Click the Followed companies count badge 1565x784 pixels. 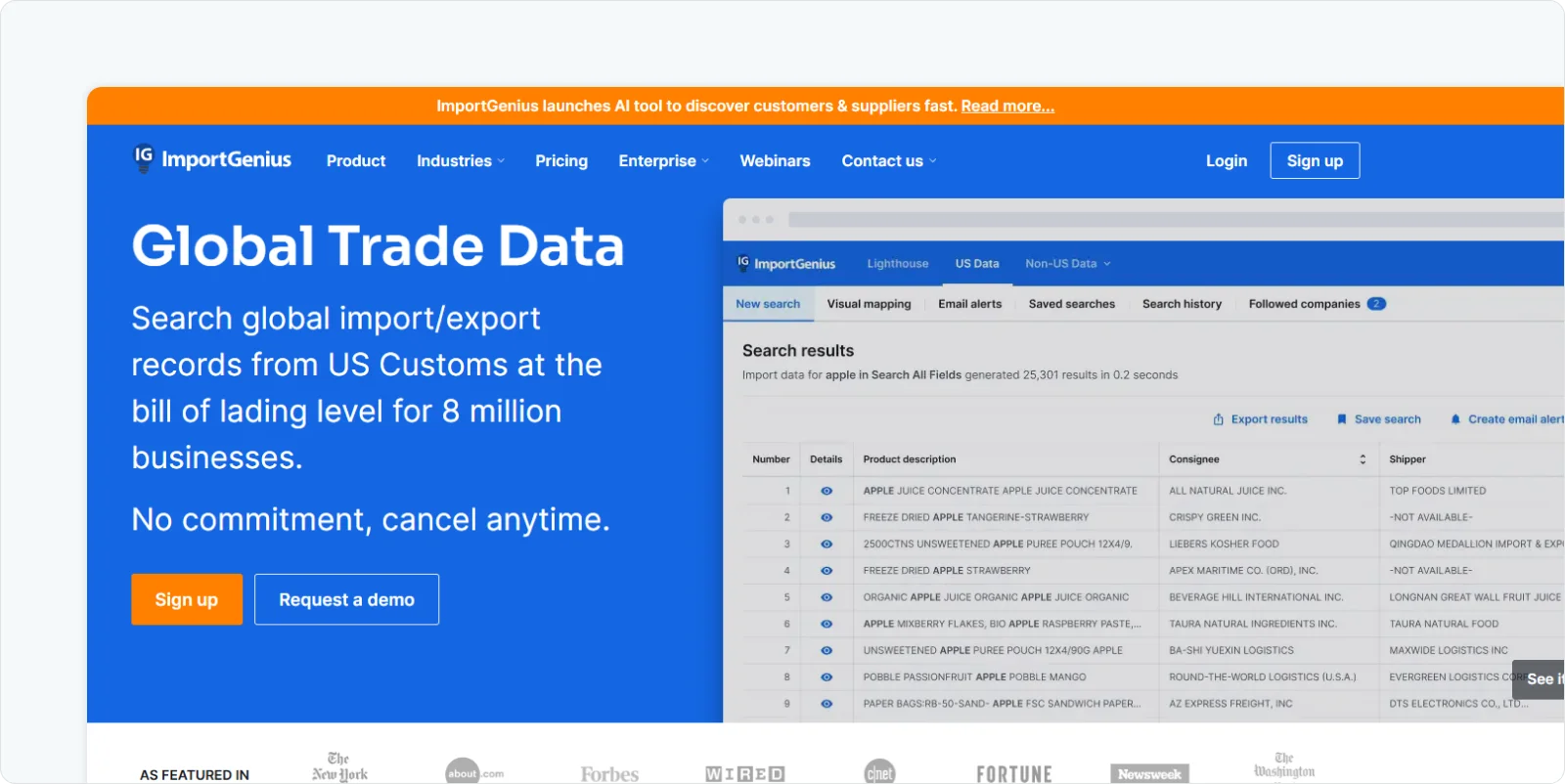(x=1376, y=304)
